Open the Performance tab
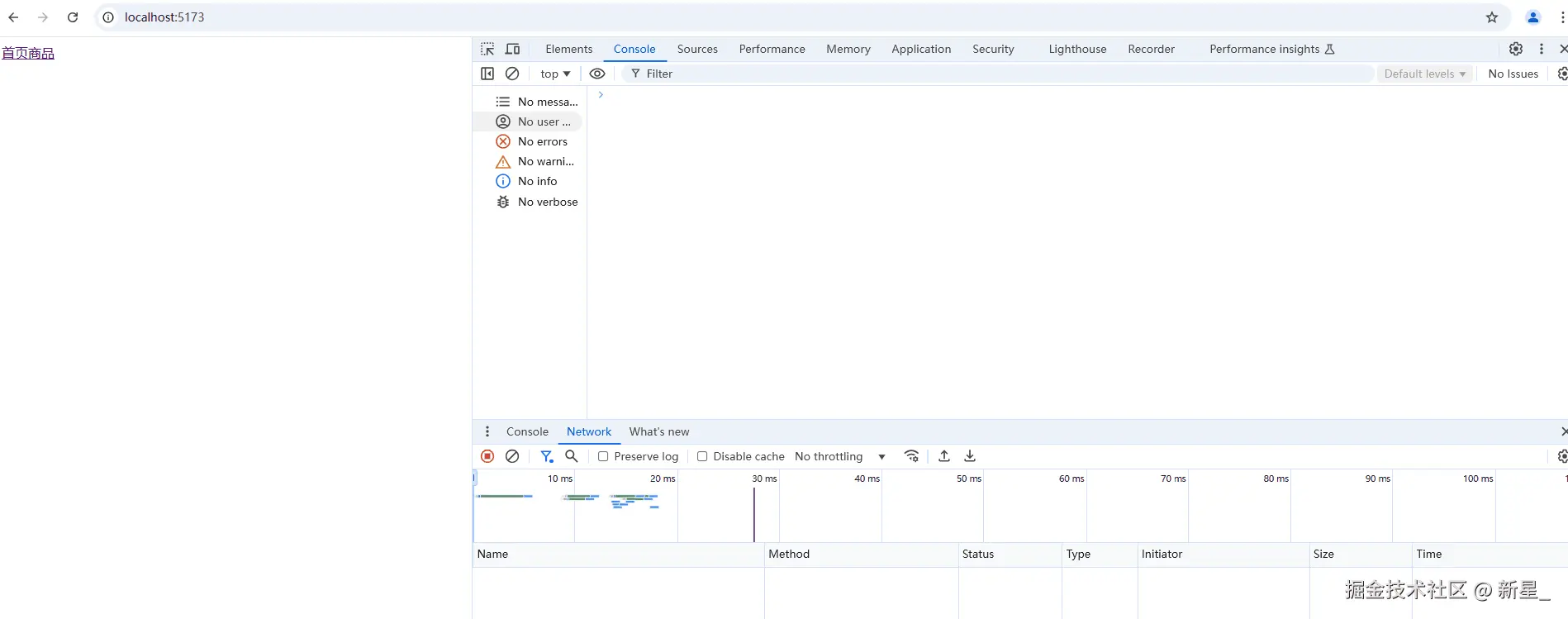This screenshot has width=1568, height=619. (772, 49)
